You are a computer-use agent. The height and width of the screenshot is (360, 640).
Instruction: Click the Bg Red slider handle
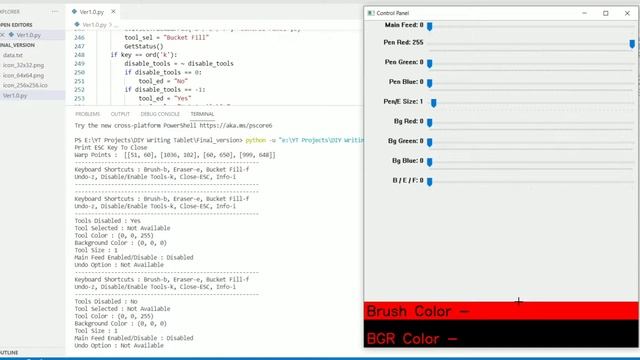coord(429,122)
